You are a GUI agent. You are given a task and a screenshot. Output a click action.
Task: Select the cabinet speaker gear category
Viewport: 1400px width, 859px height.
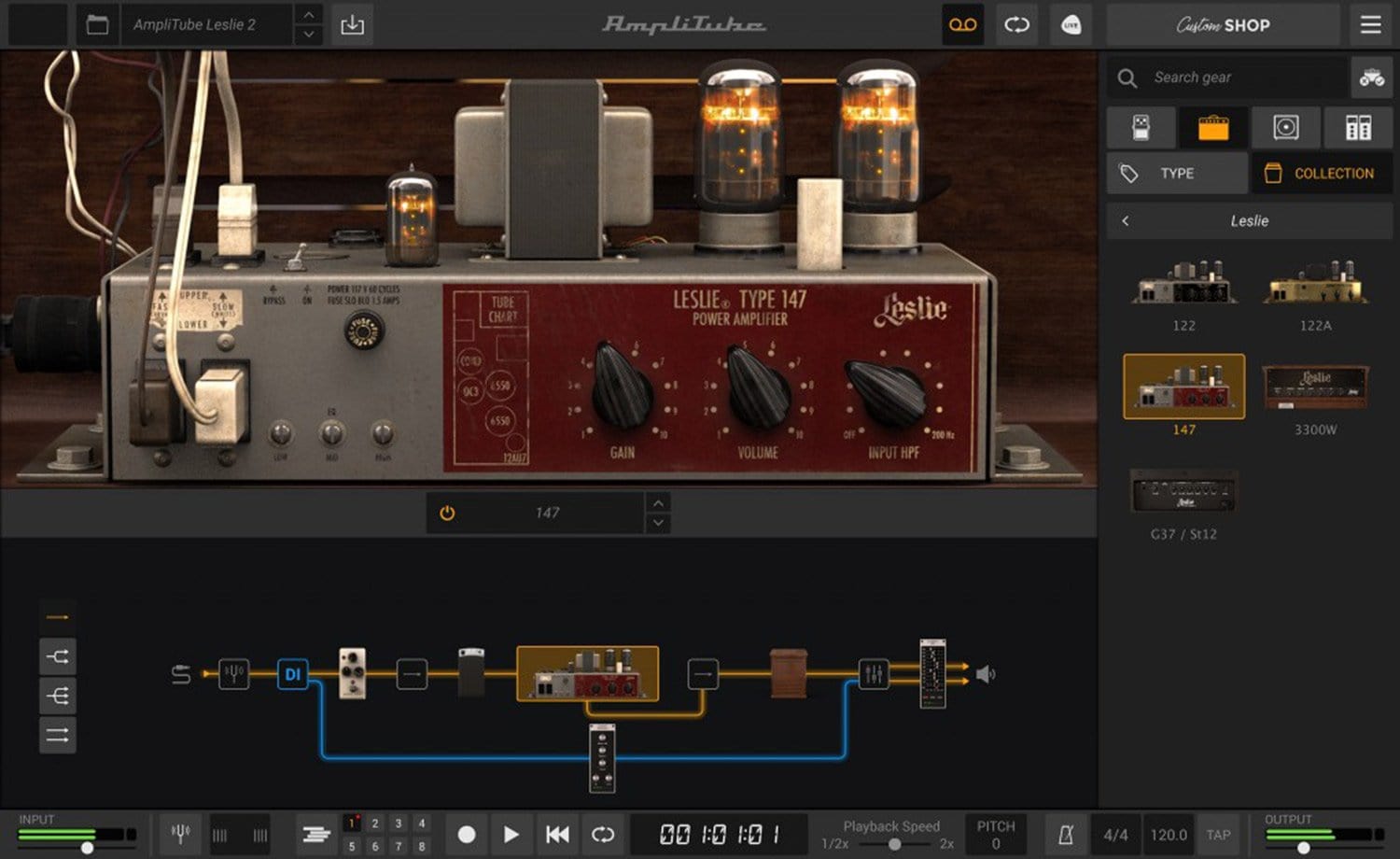pos(1285,127)
